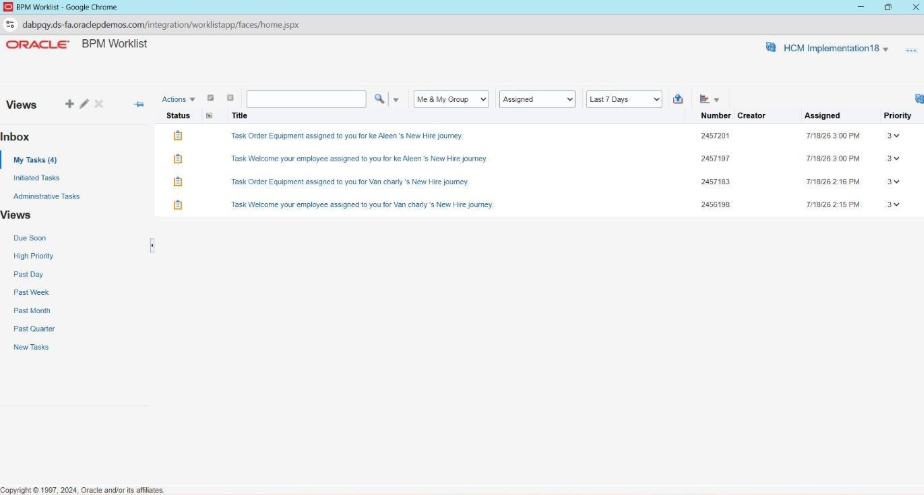Click the site info icon in address bar
This screenshot has height=495, width=924.
point(10,25)
